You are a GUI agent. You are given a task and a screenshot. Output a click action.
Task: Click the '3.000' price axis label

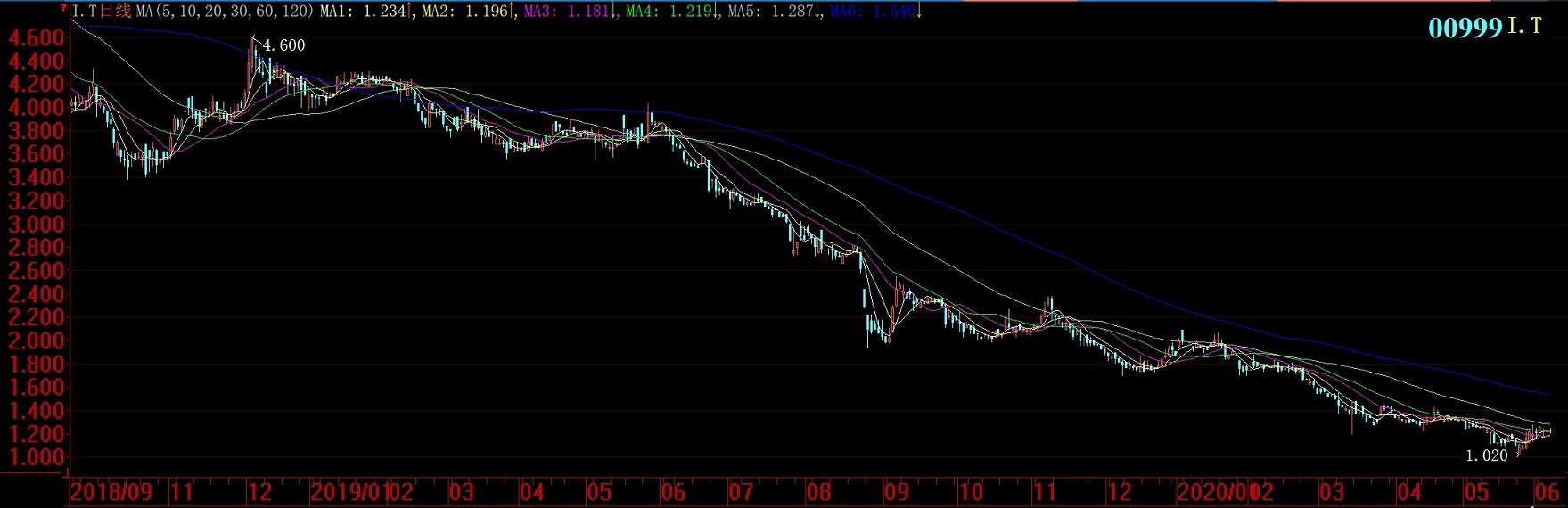37,224
